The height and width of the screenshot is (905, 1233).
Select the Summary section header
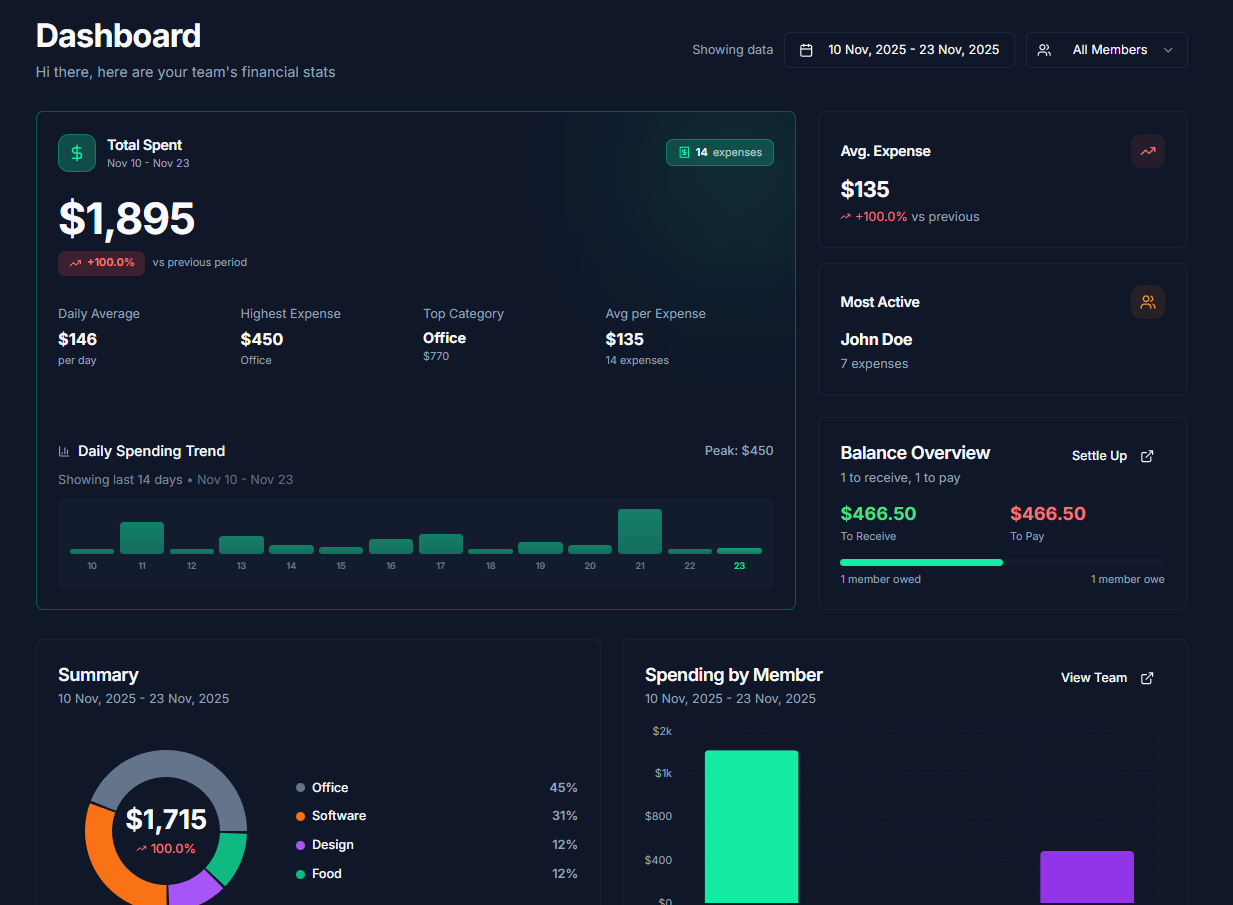click(x=98, y=675)
